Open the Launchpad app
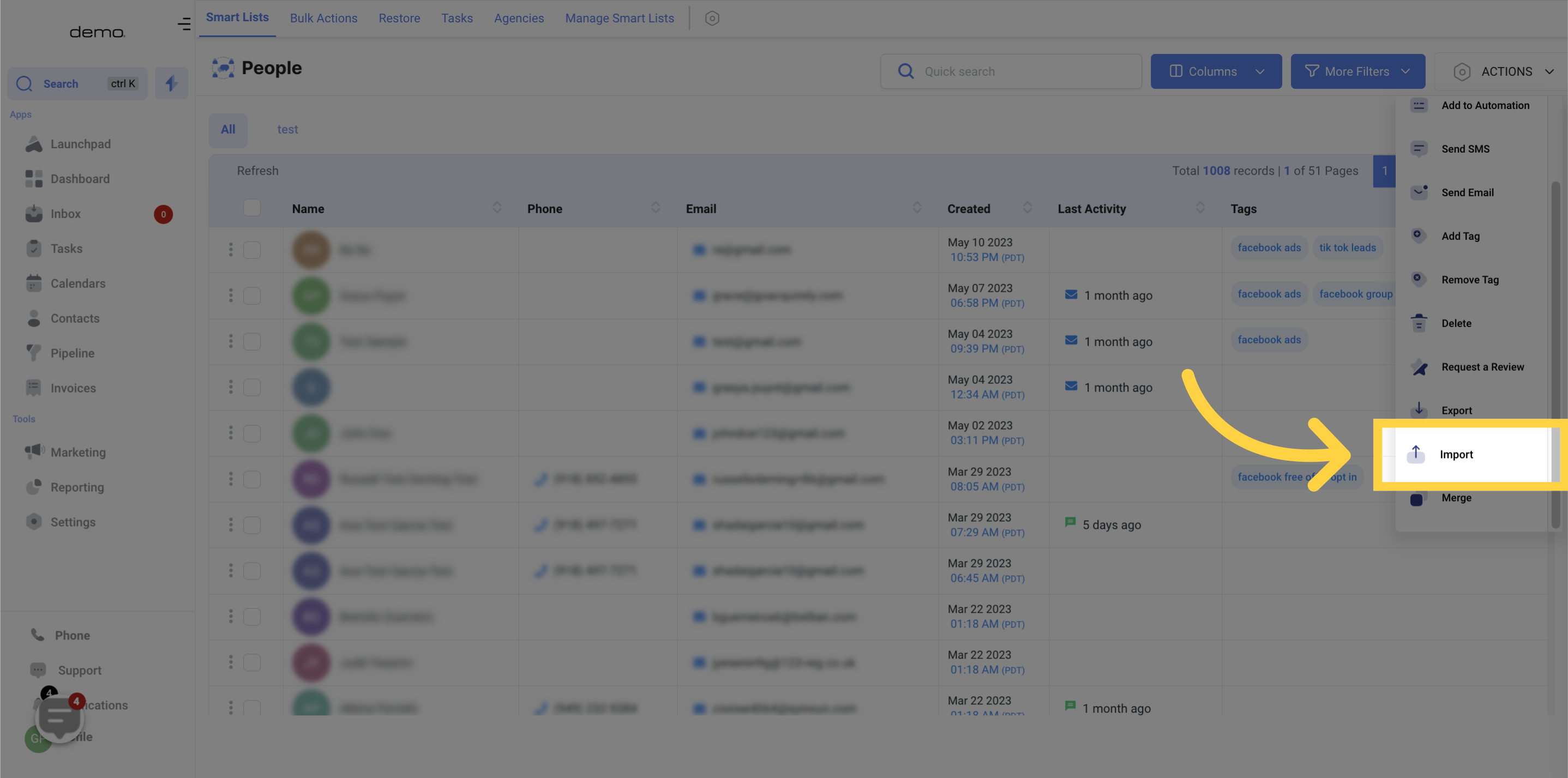 coord(68,144)
